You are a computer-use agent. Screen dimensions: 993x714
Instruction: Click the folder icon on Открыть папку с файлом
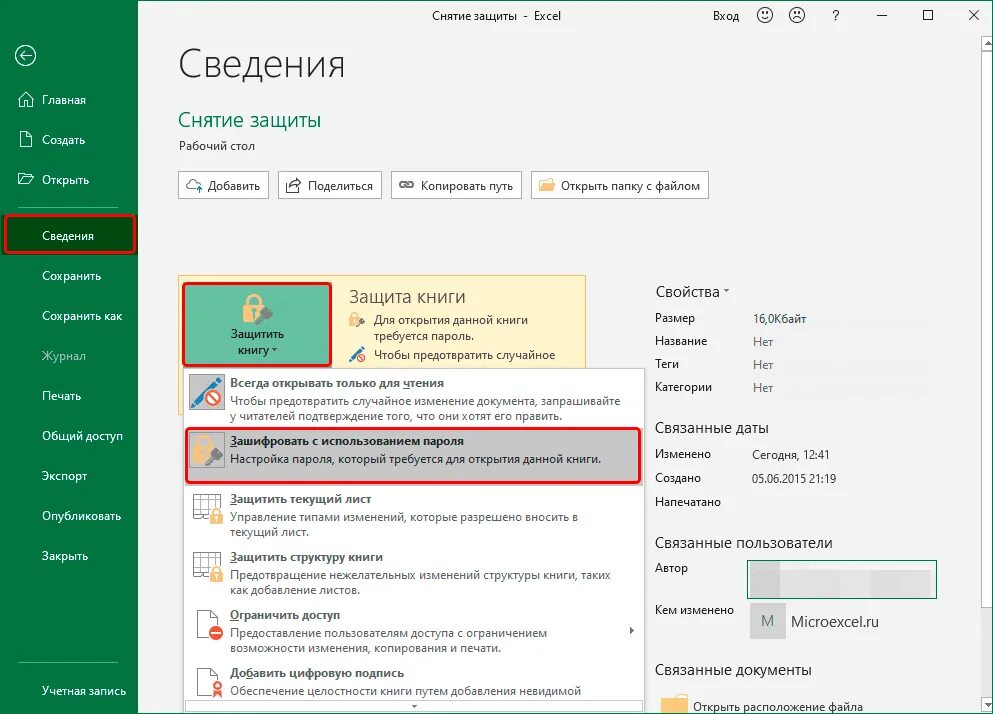(546, 185)
